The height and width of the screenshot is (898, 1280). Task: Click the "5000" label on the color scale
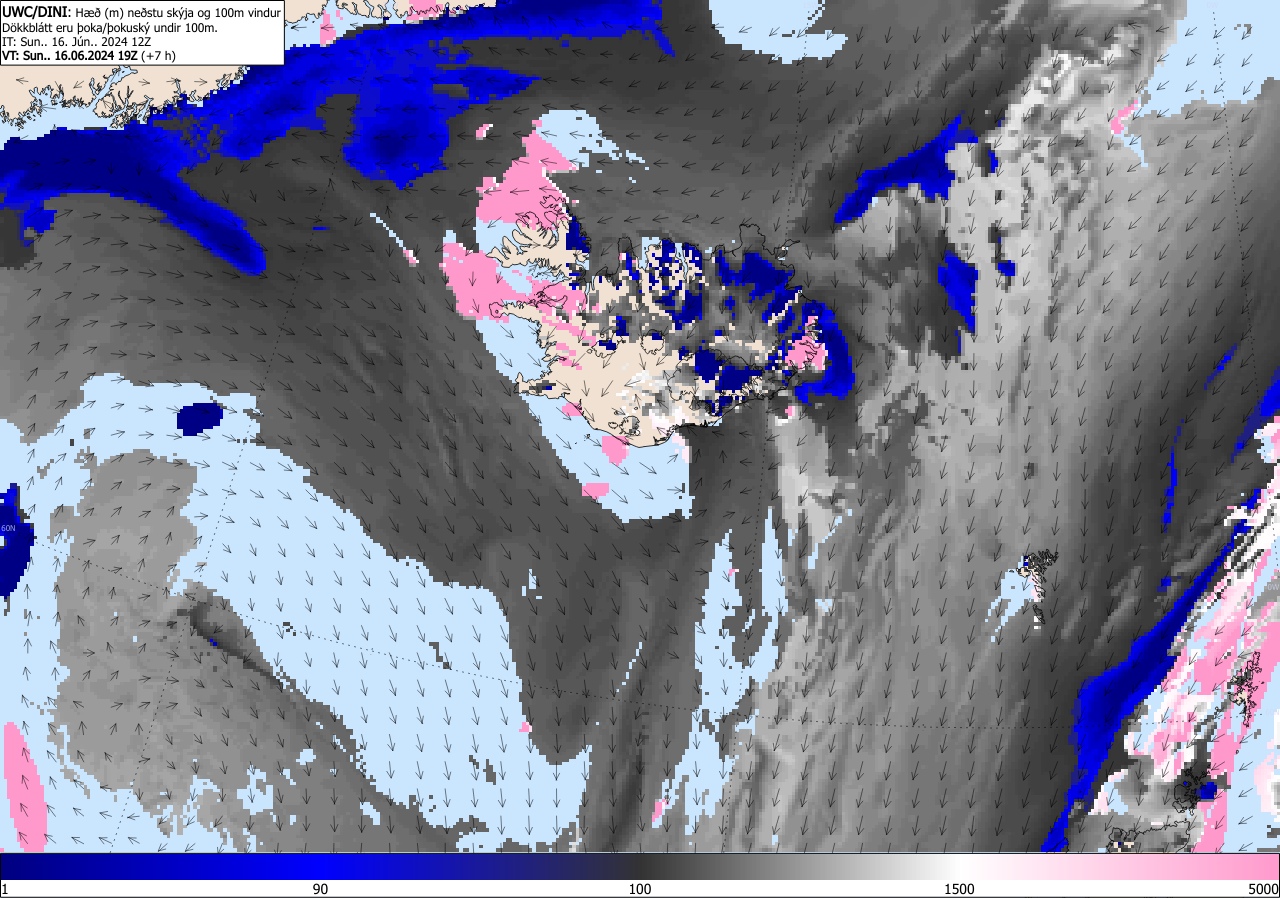[1262, 889]
